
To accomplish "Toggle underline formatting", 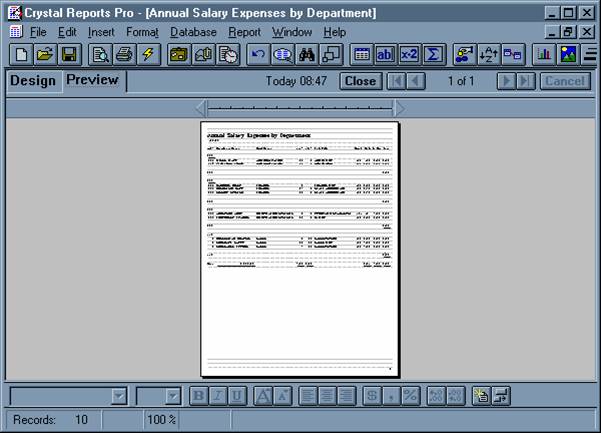I will [237, 396].
